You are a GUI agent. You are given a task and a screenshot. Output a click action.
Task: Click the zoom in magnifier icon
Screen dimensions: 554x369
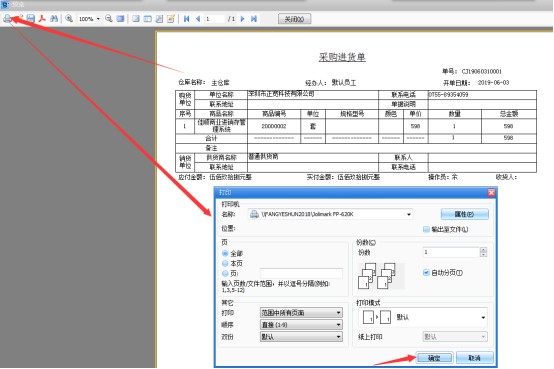point(69,19)
